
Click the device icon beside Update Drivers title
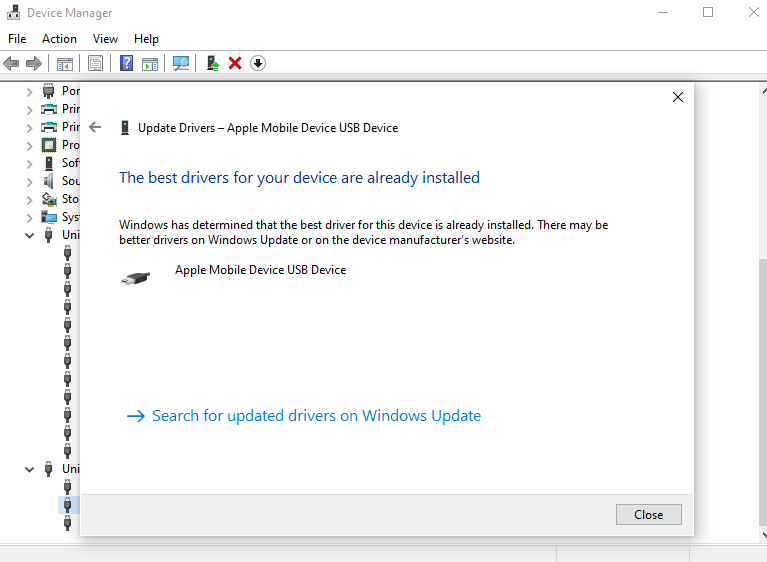point(125,128)
